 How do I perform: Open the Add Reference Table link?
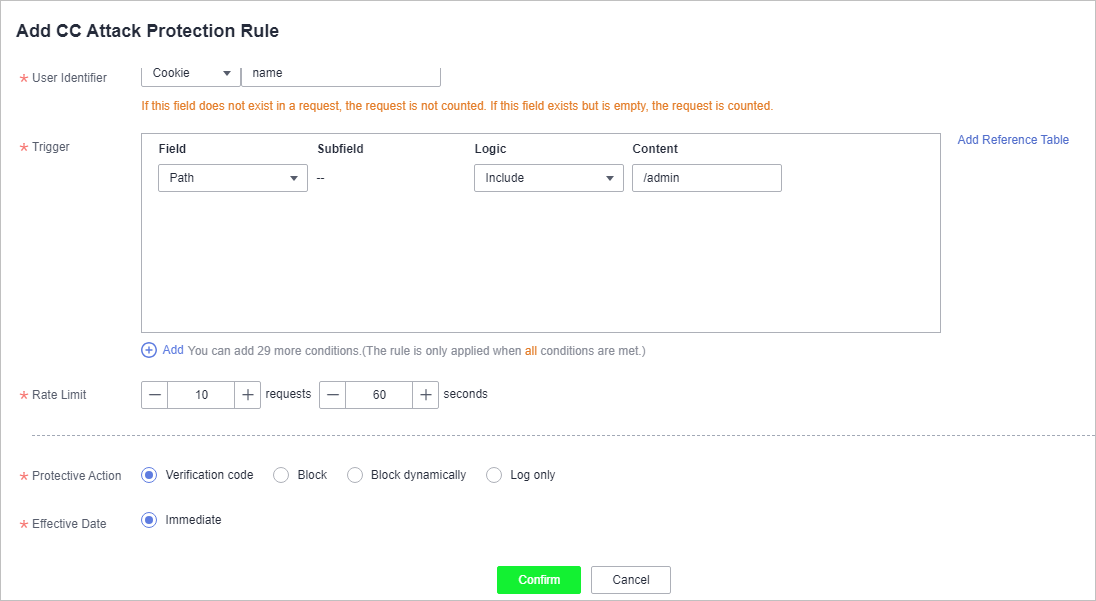[x=1013, y=140]
